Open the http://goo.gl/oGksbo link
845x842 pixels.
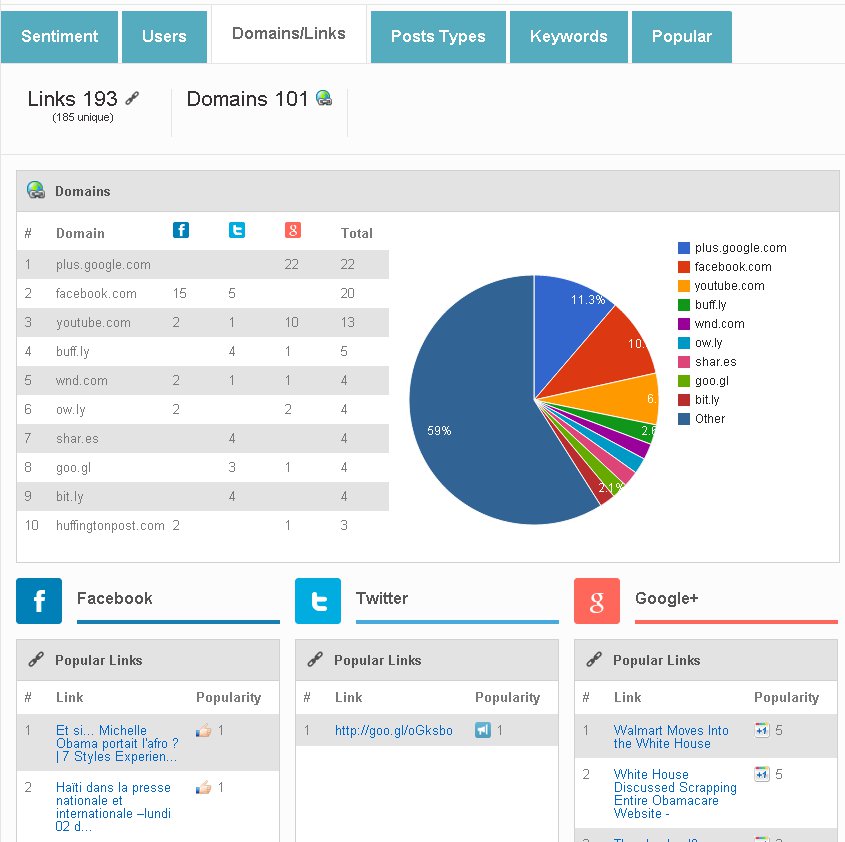click(394, 730)
